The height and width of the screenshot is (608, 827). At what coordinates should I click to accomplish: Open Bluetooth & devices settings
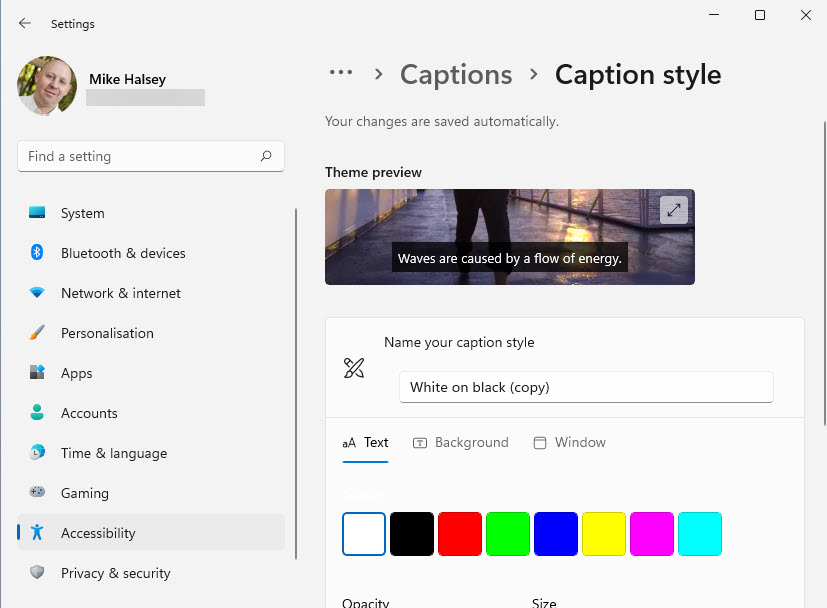[x=122, y=253]
